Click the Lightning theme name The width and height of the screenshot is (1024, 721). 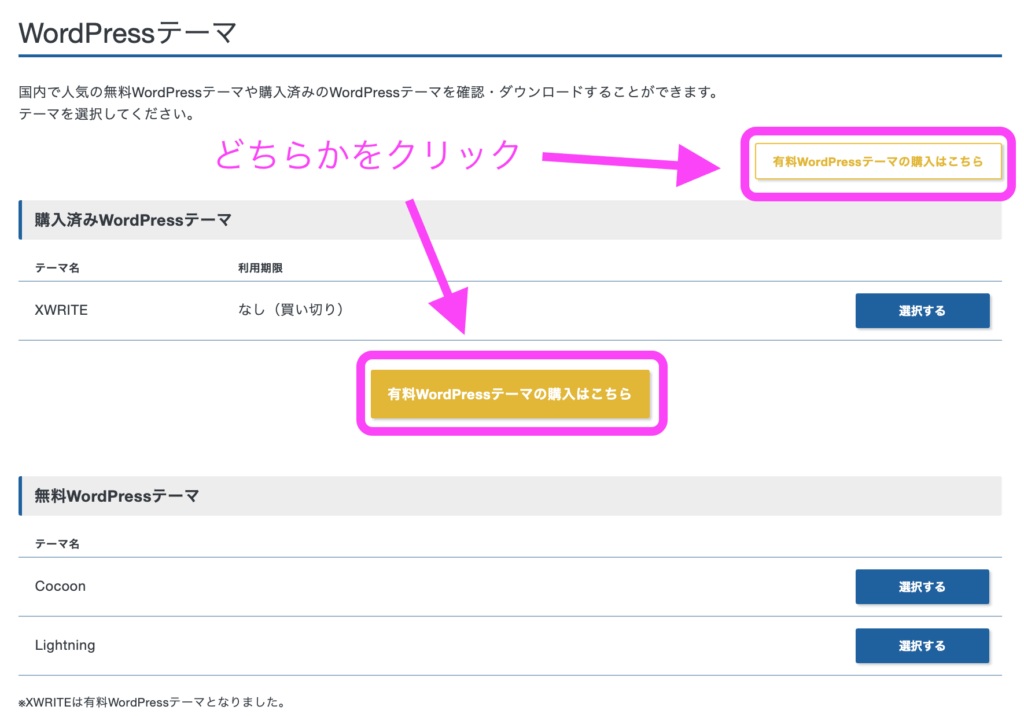(65, 645)
